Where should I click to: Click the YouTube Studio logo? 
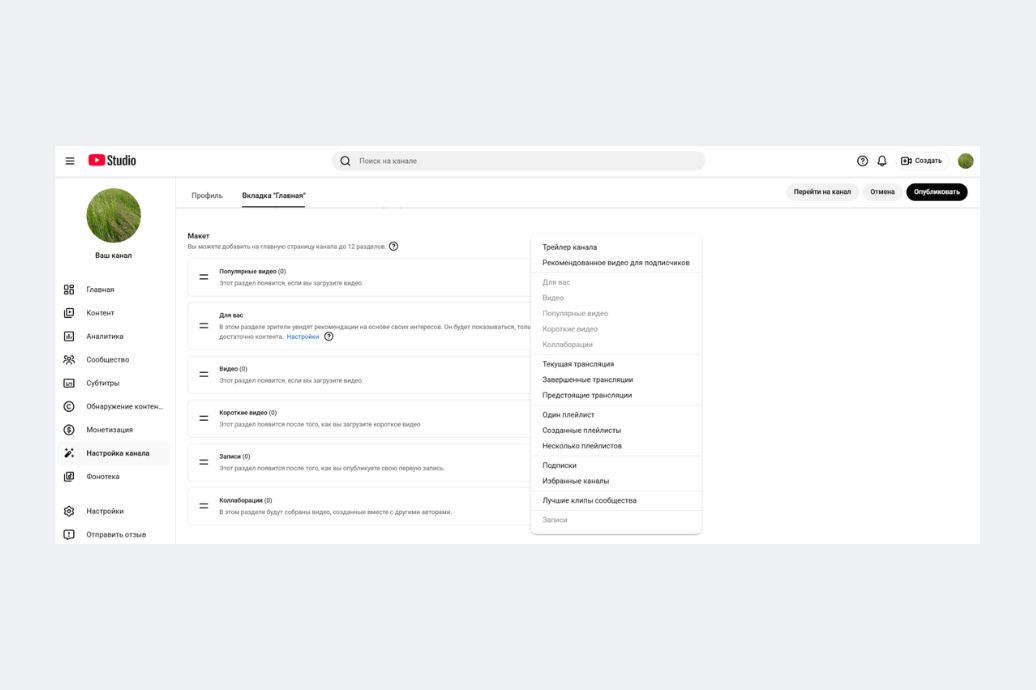point(112,160)
